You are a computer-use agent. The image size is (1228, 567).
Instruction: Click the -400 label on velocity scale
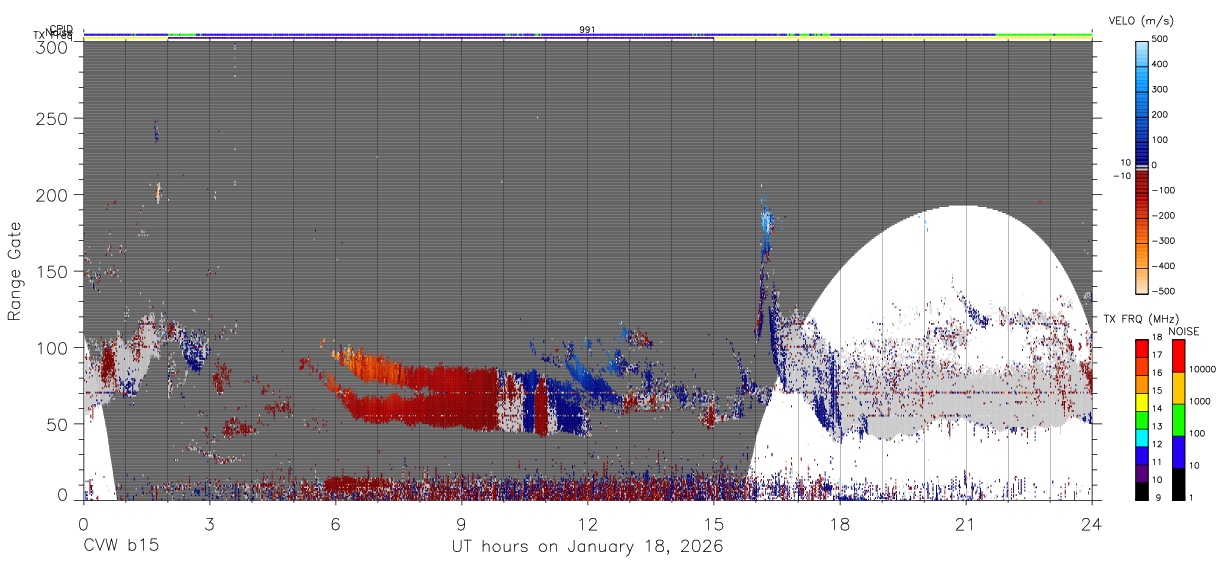click(1164, 266)
